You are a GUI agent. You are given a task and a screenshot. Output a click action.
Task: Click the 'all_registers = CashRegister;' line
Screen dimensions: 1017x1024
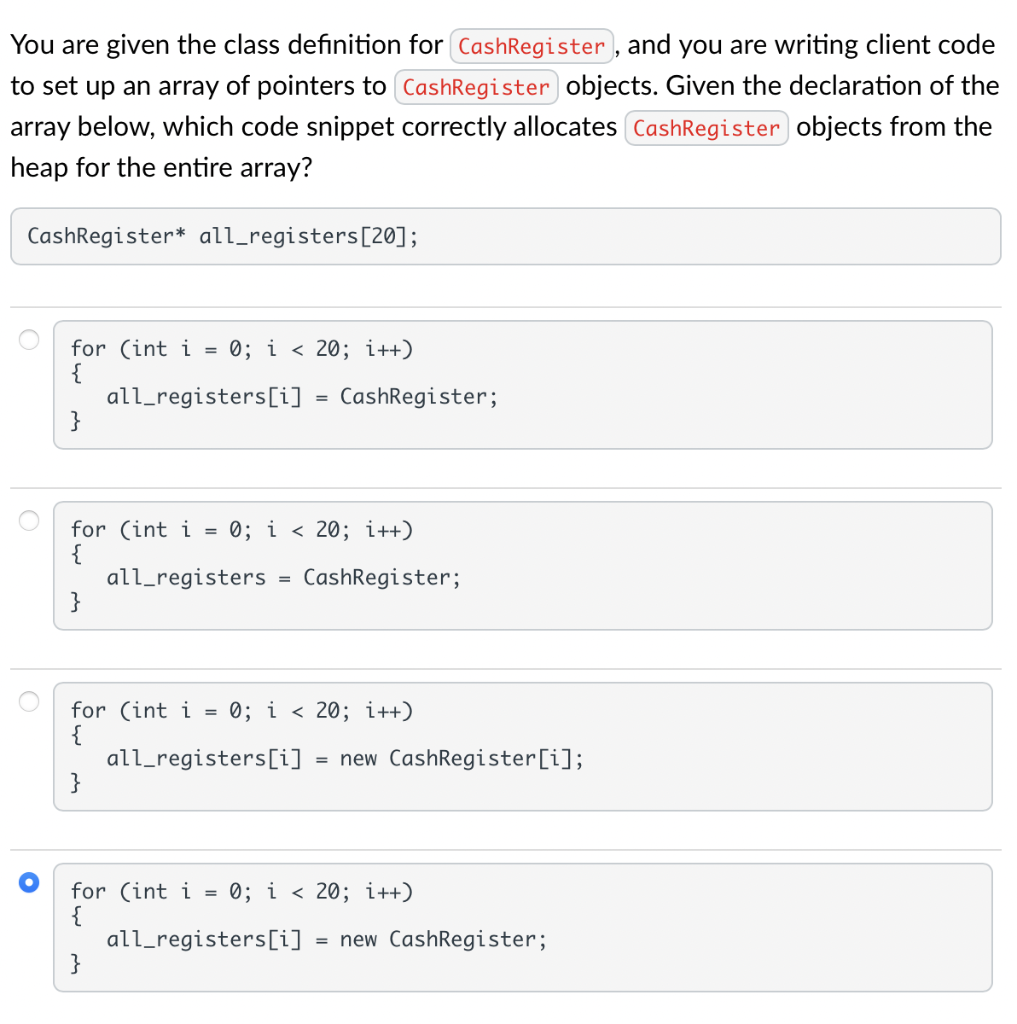pyautogui.click(x=265, y=577)
